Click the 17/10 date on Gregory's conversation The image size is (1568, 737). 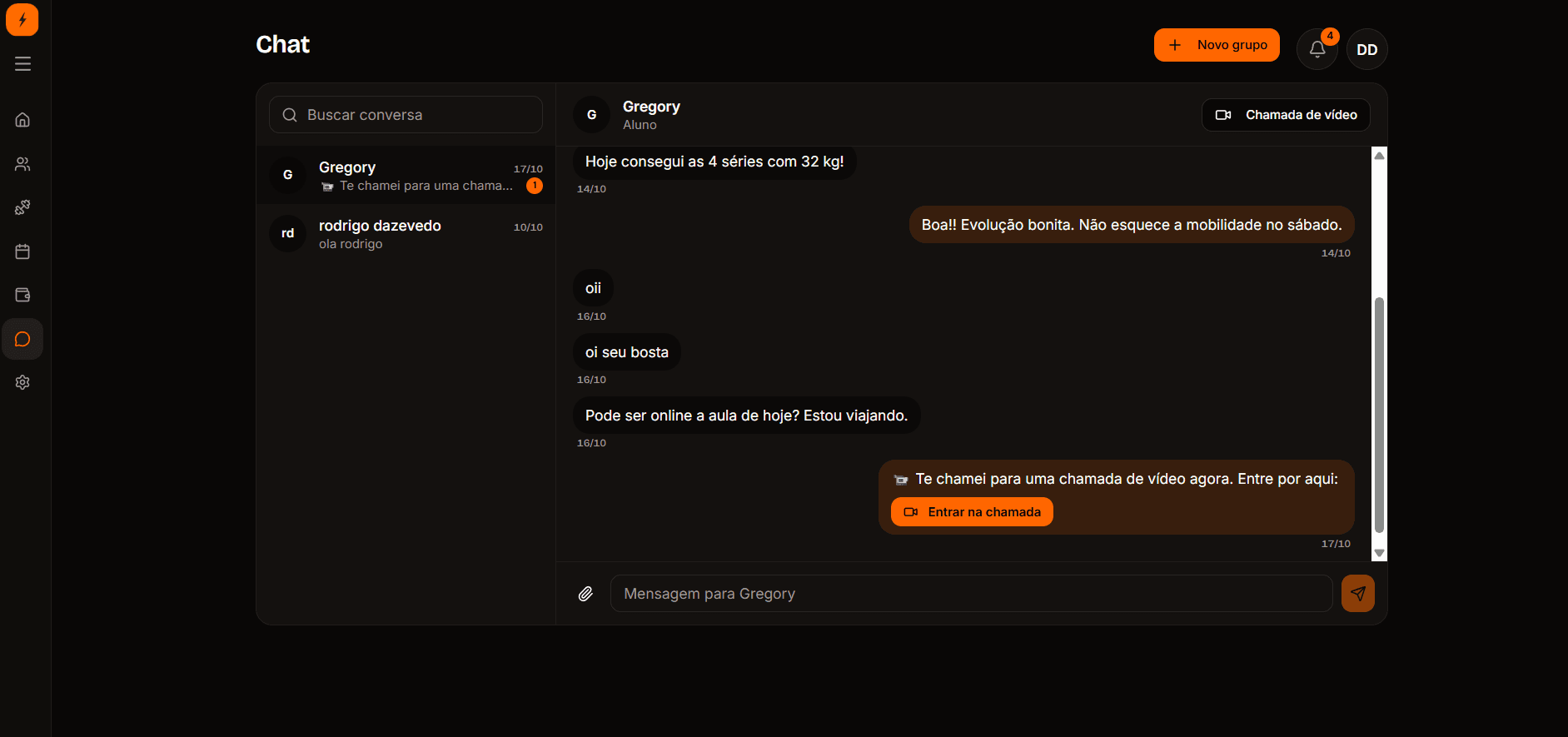(x=528, y=169)
